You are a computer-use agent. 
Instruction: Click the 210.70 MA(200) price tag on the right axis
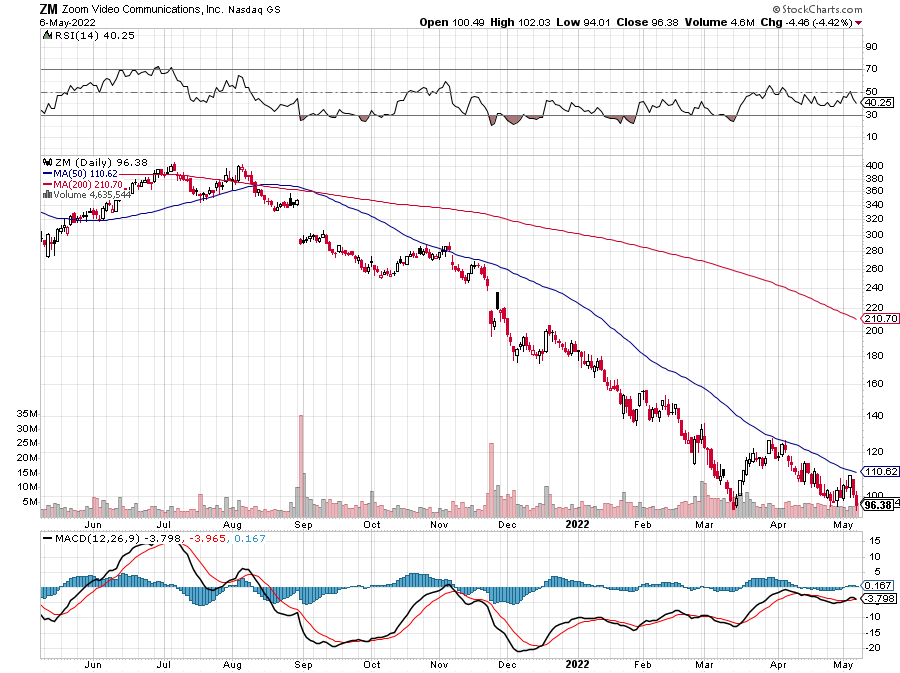(x=881, y=318)
